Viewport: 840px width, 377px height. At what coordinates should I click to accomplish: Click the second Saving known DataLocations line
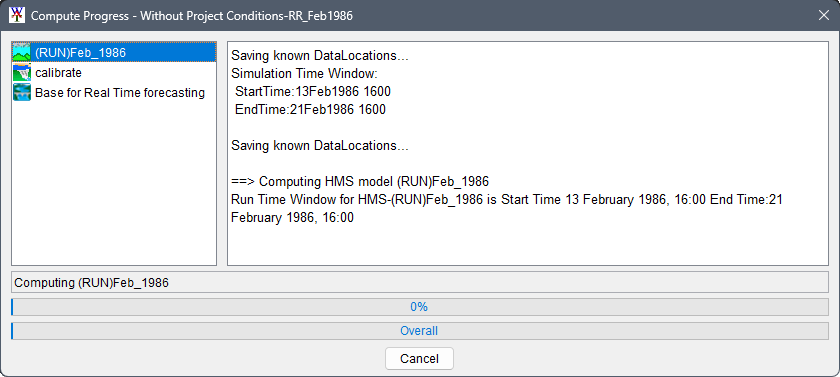(x=320, y=146)
